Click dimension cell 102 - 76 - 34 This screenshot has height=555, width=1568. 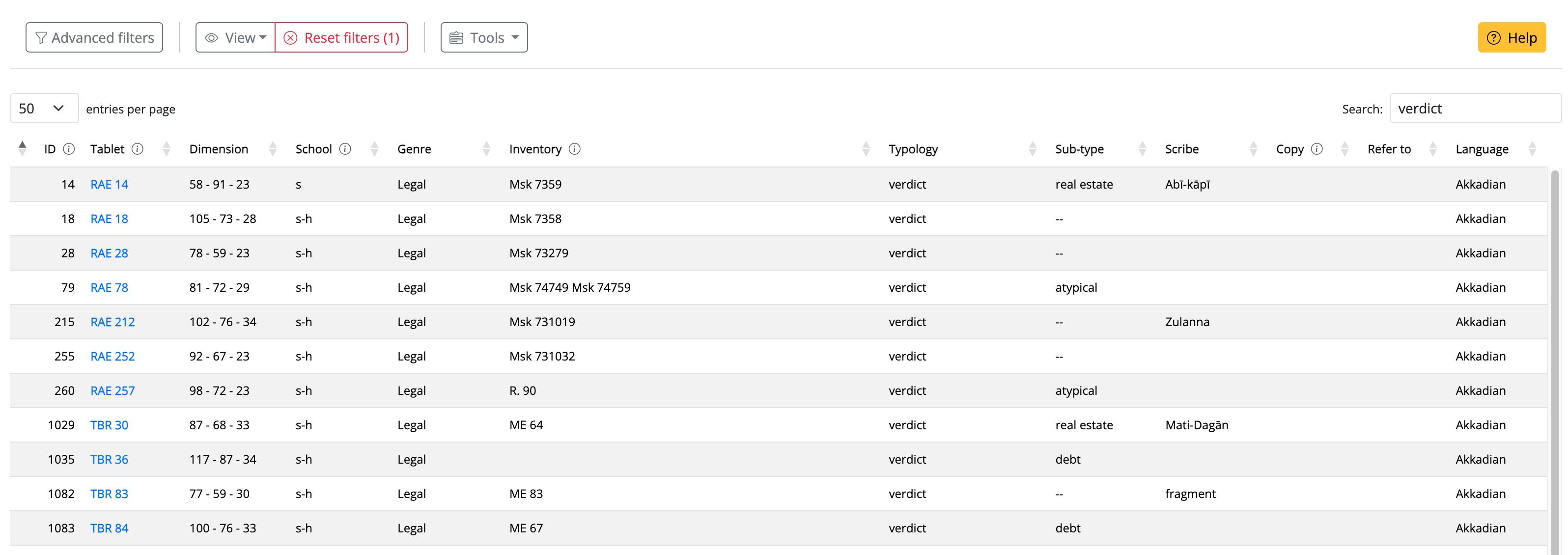(x=223, y=322)
